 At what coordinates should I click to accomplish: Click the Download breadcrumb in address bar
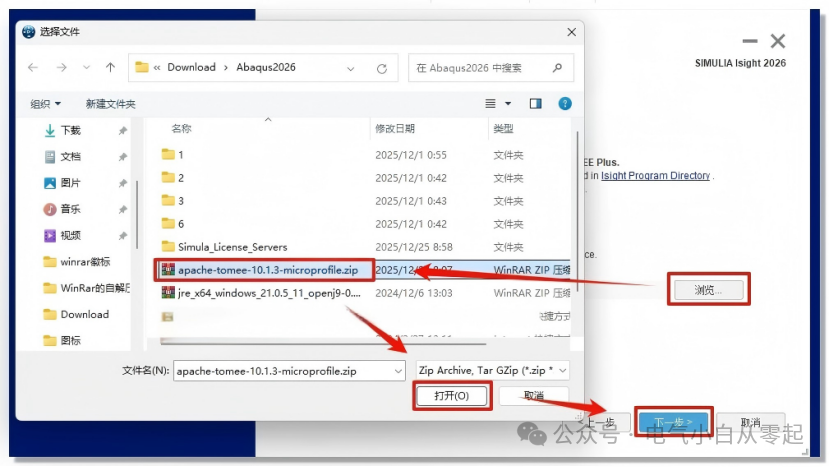(191, 67)
